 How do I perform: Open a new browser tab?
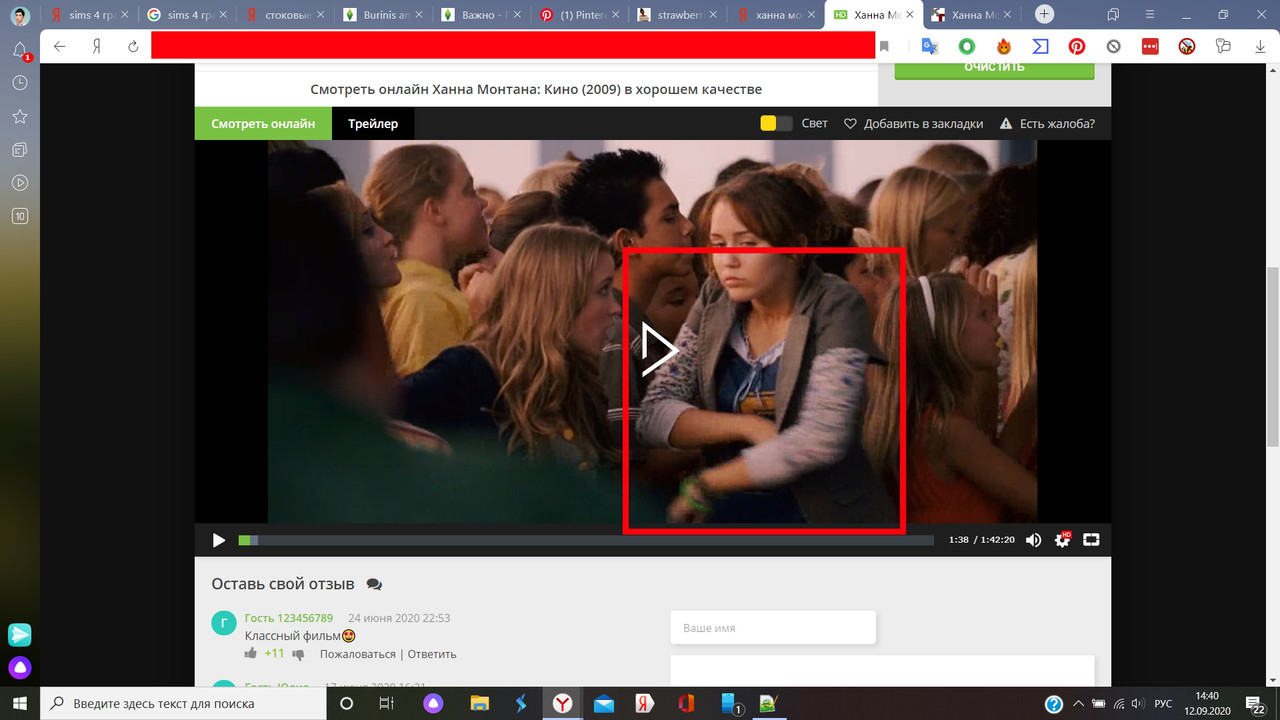point(1044,14)
